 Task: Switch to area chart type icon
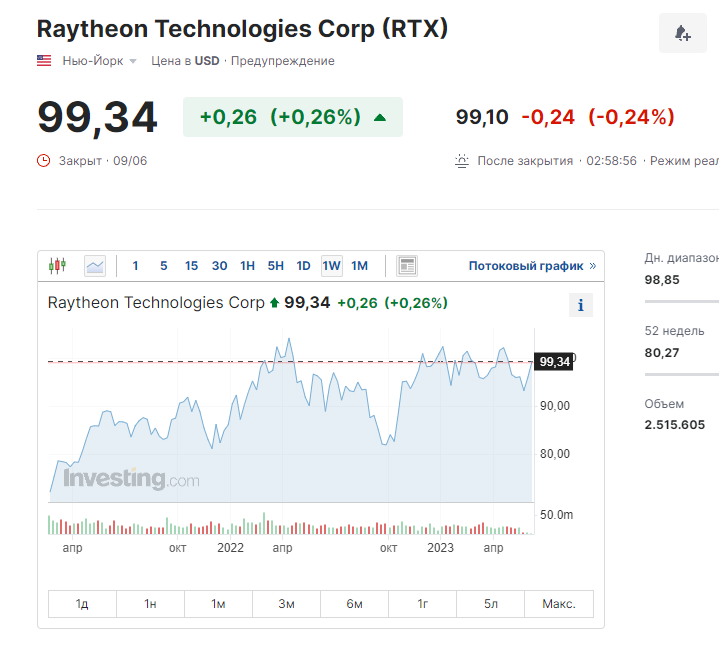(x=95, y=266)
